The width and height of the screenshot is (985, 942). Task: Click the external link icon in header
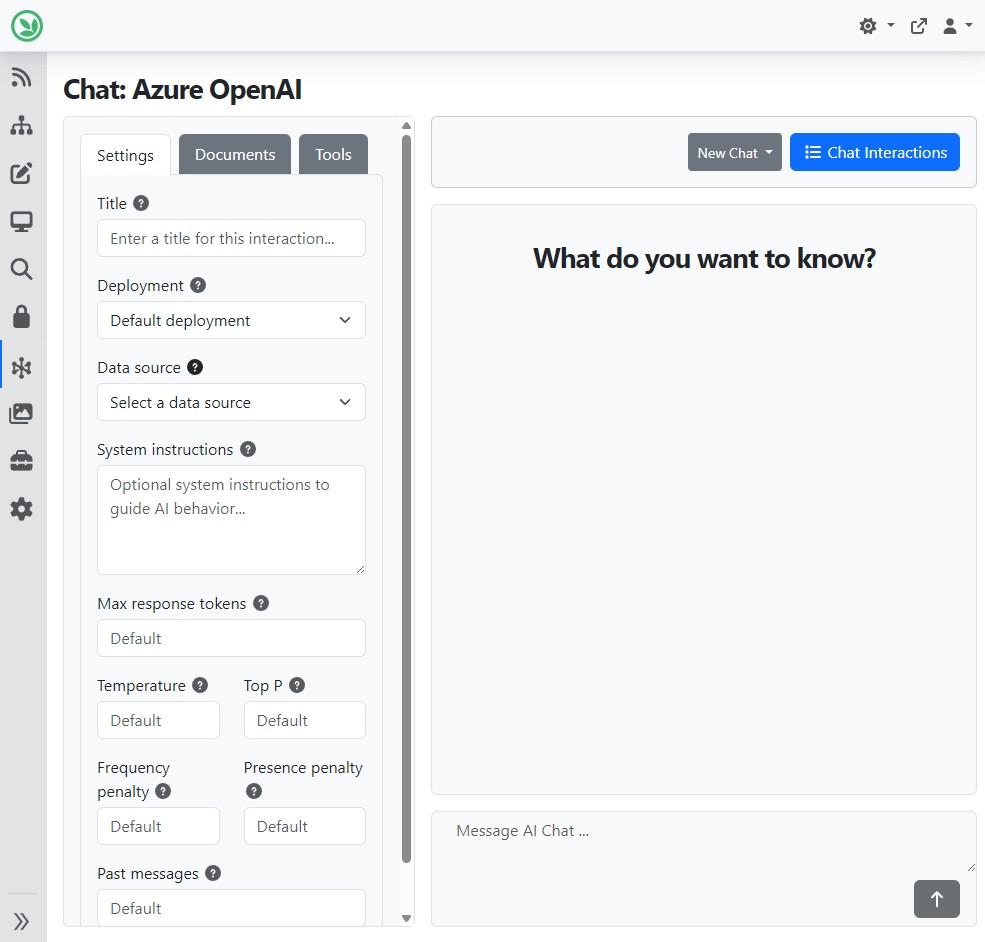tap(918, 26)
